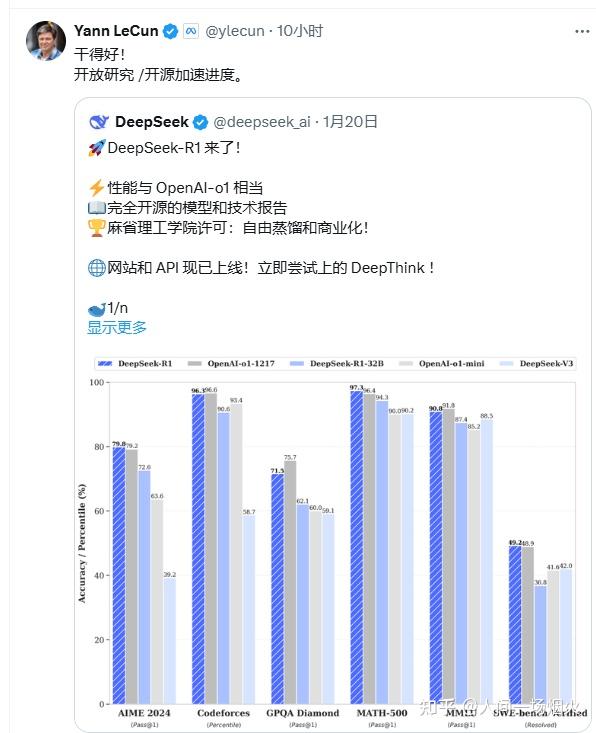This screenshot has height=733, width=596.
Task: Expand the quoted tweet via 显示更多
Action: [x=117, y=327]
